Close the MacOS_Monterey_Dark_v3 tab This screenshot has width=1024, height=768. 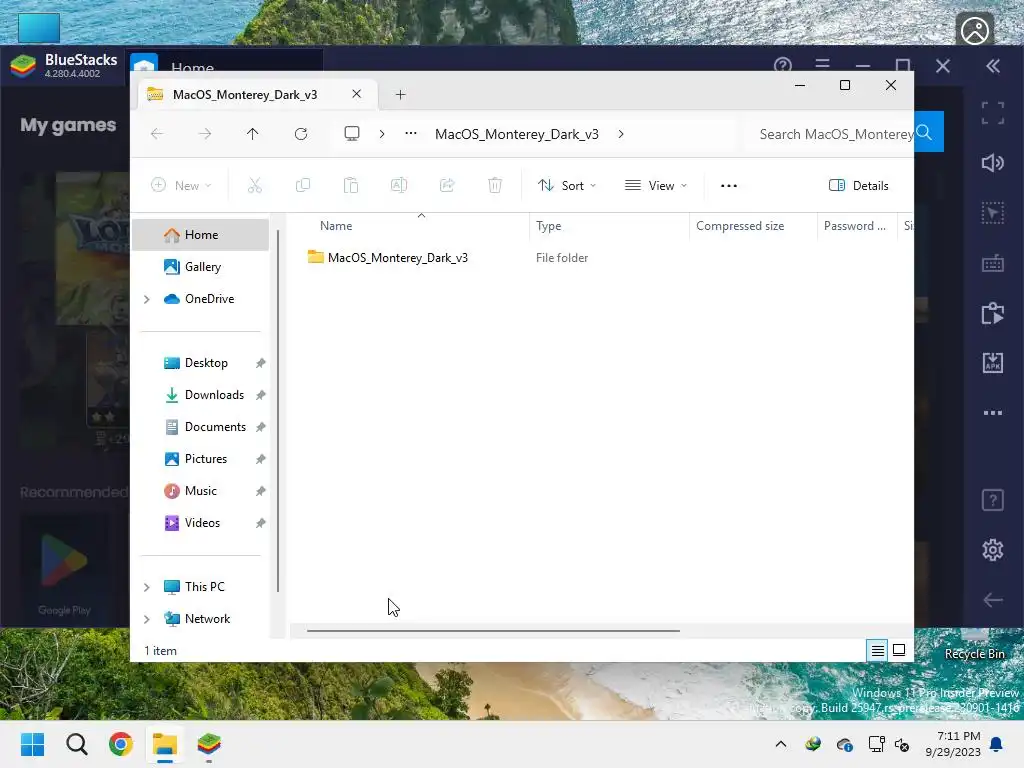coord(357,94)
